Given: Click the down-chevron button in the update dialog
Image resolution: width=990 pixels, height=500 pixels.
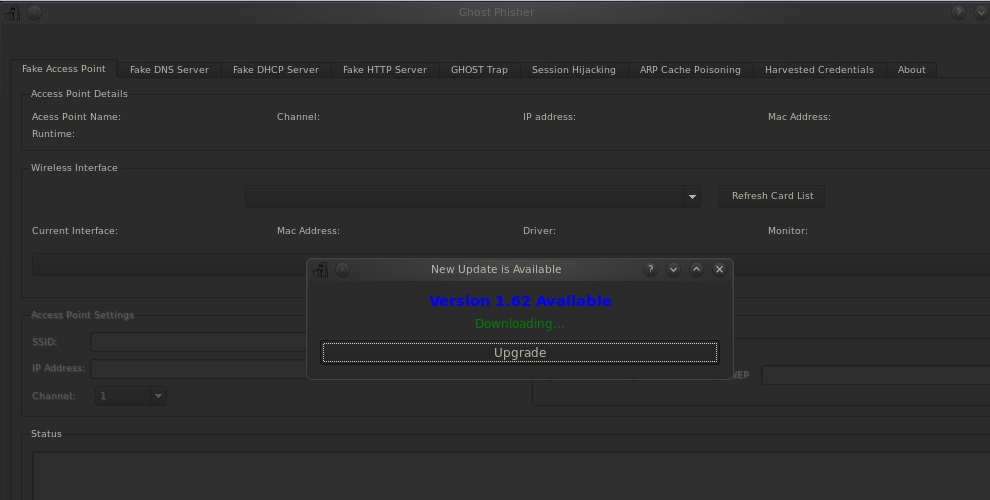Looking at the screenshot, I should pyautogui.click(x=673, y=269).
